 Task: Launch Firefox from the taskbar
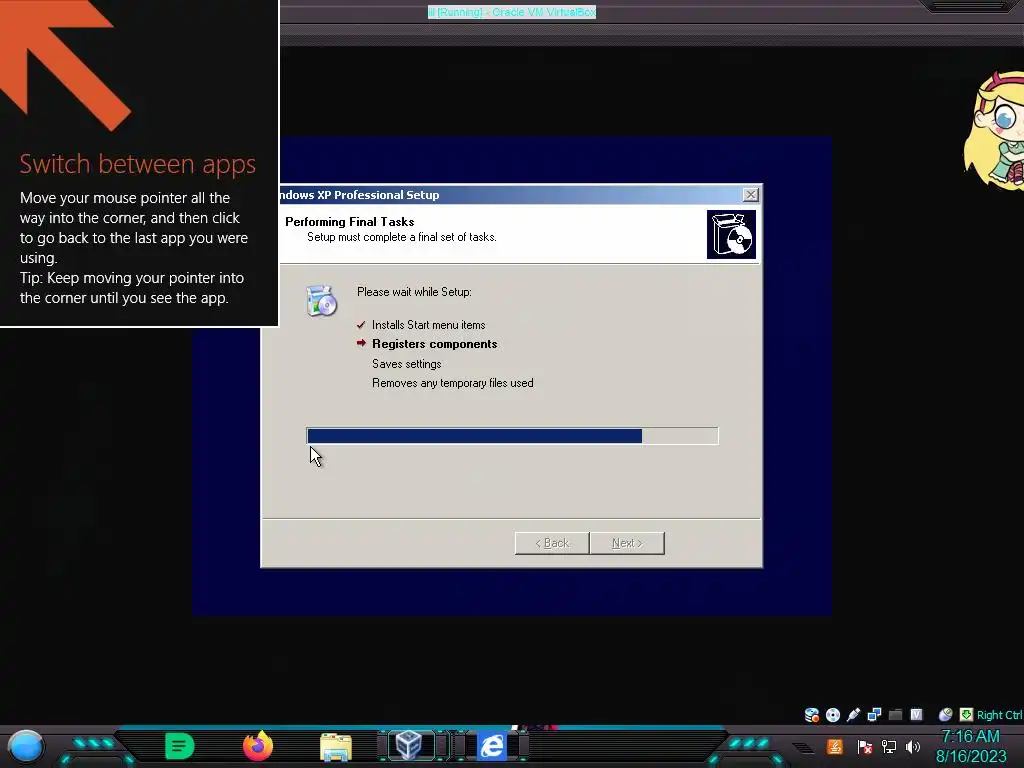tap(258, 746)
